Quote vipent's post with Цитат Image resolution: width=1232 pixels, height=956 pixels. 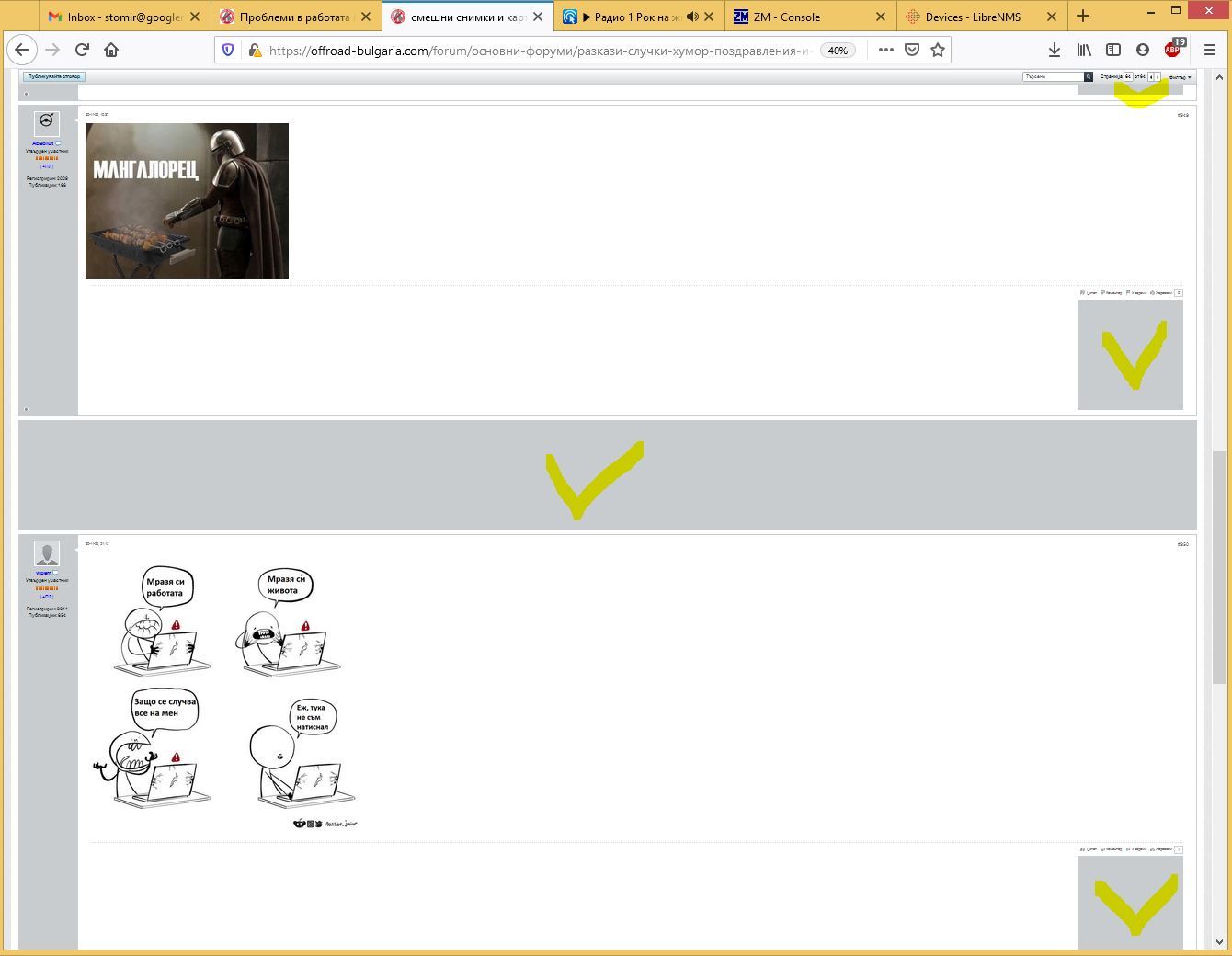pos(1089,849)
